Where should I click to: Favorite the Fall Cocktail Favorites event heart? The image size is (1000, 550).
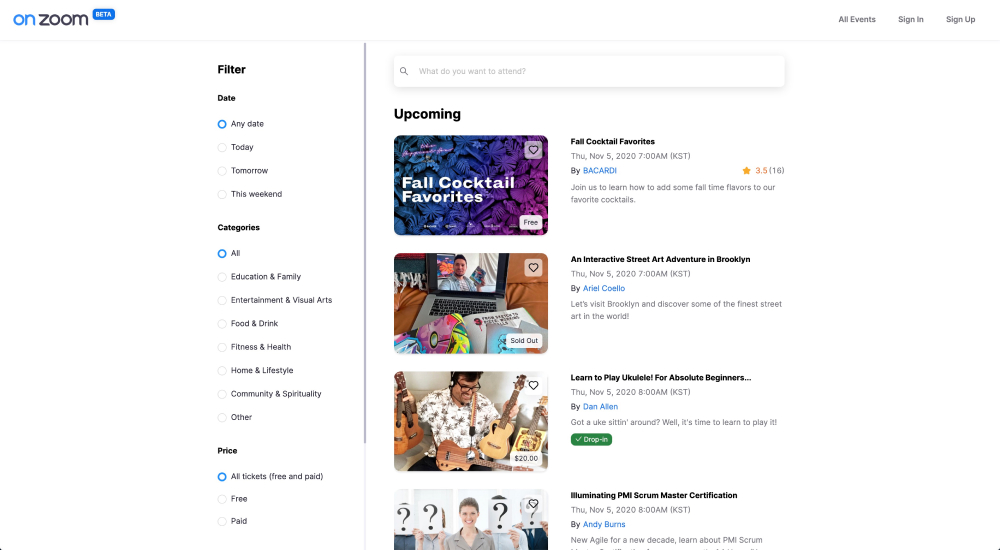point(533,150)
